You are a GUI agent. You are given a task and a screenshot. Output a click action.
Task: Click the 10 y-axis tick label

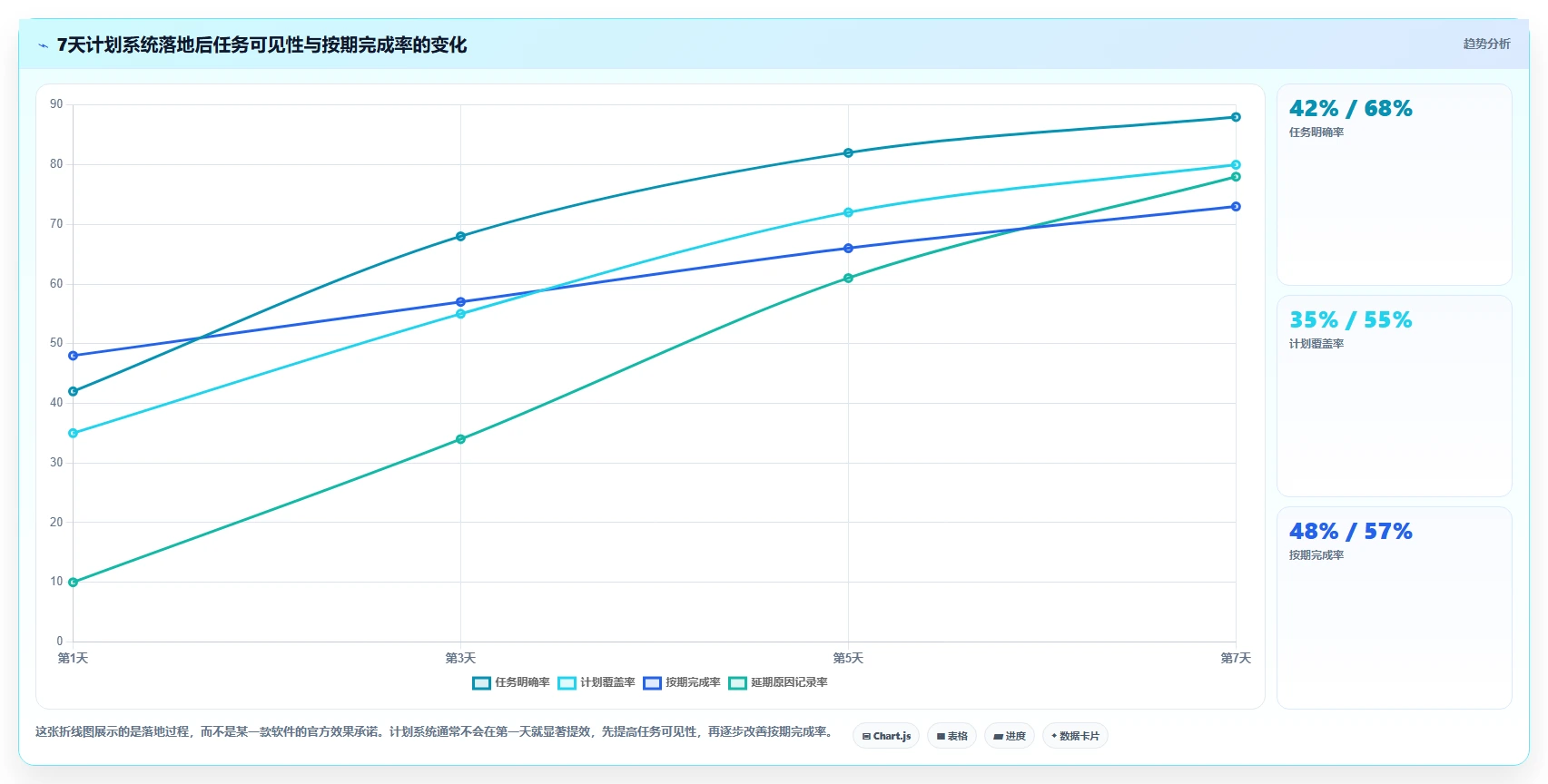[x=56, y=582]
